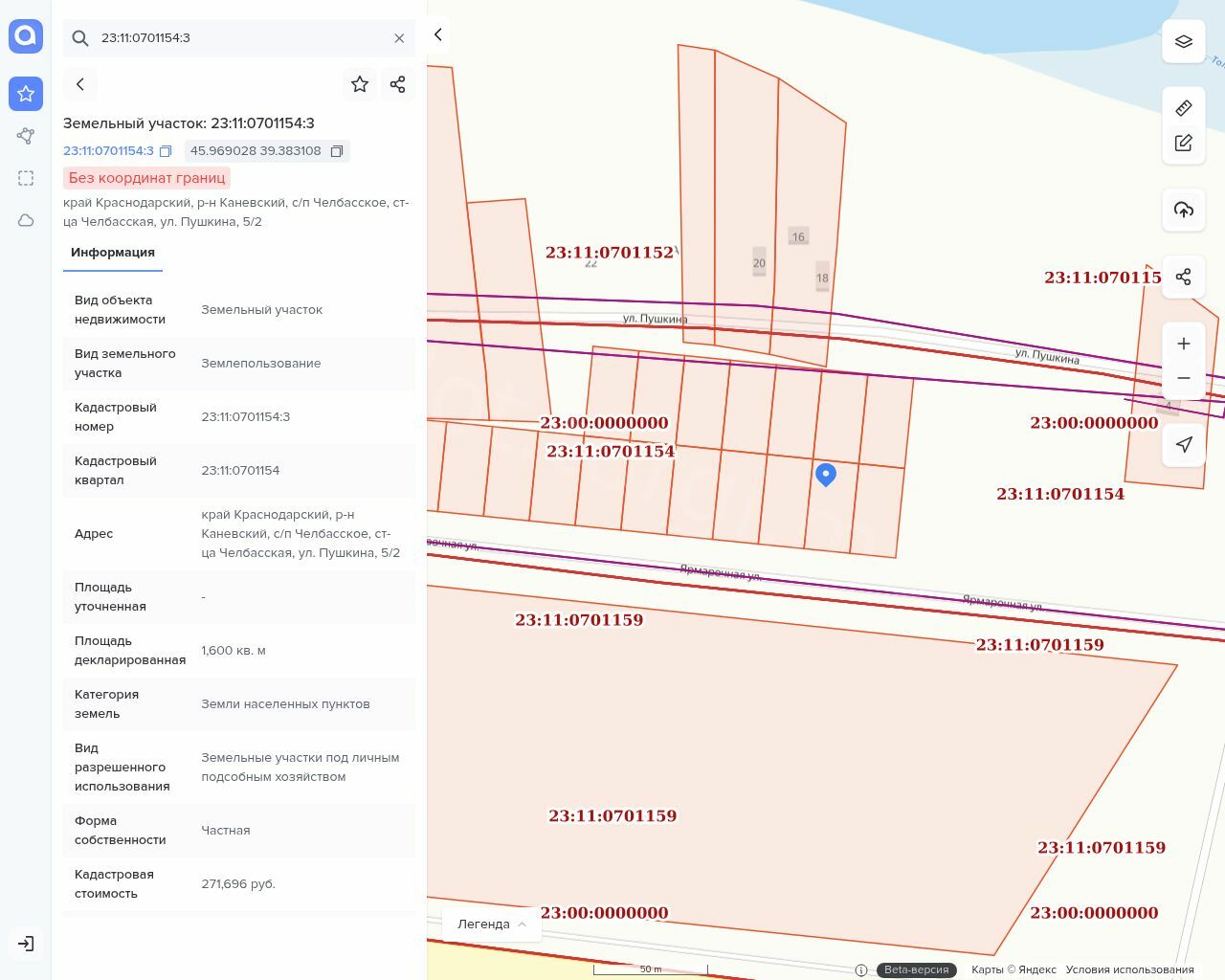The width and height of the screenshot is (1225, 980).
Task: Switch to the Информация tab
Action: tap(113, 253)
